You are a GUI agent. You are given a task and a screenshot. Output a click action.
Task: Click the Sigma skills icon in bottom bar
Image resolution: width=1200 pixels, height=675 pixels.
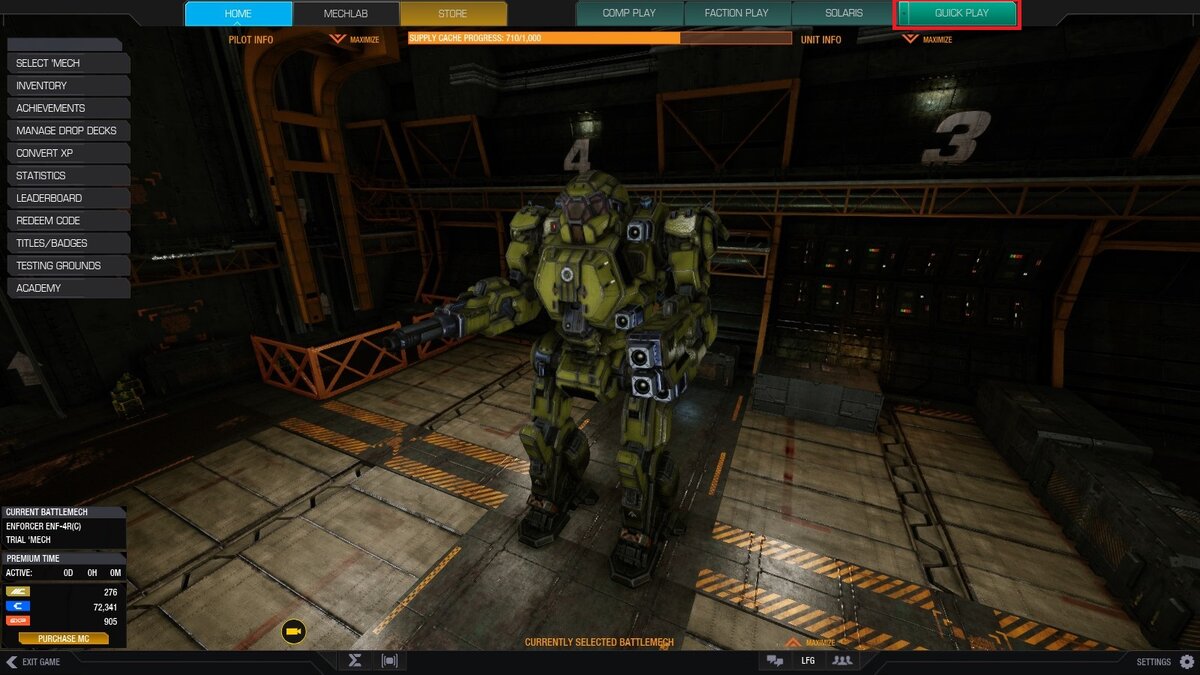354,661
